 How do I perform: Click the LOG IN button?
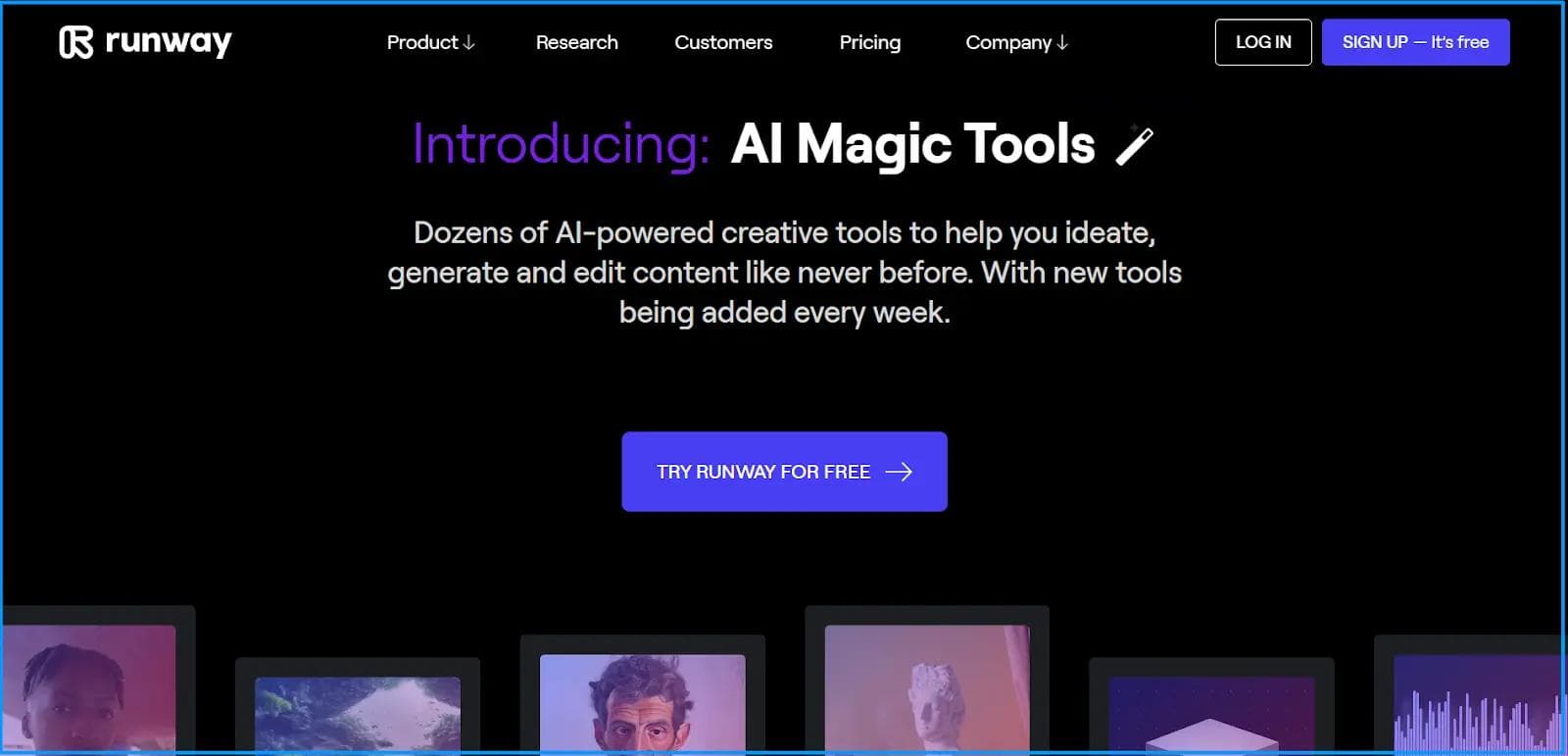tap(1263, 42)
